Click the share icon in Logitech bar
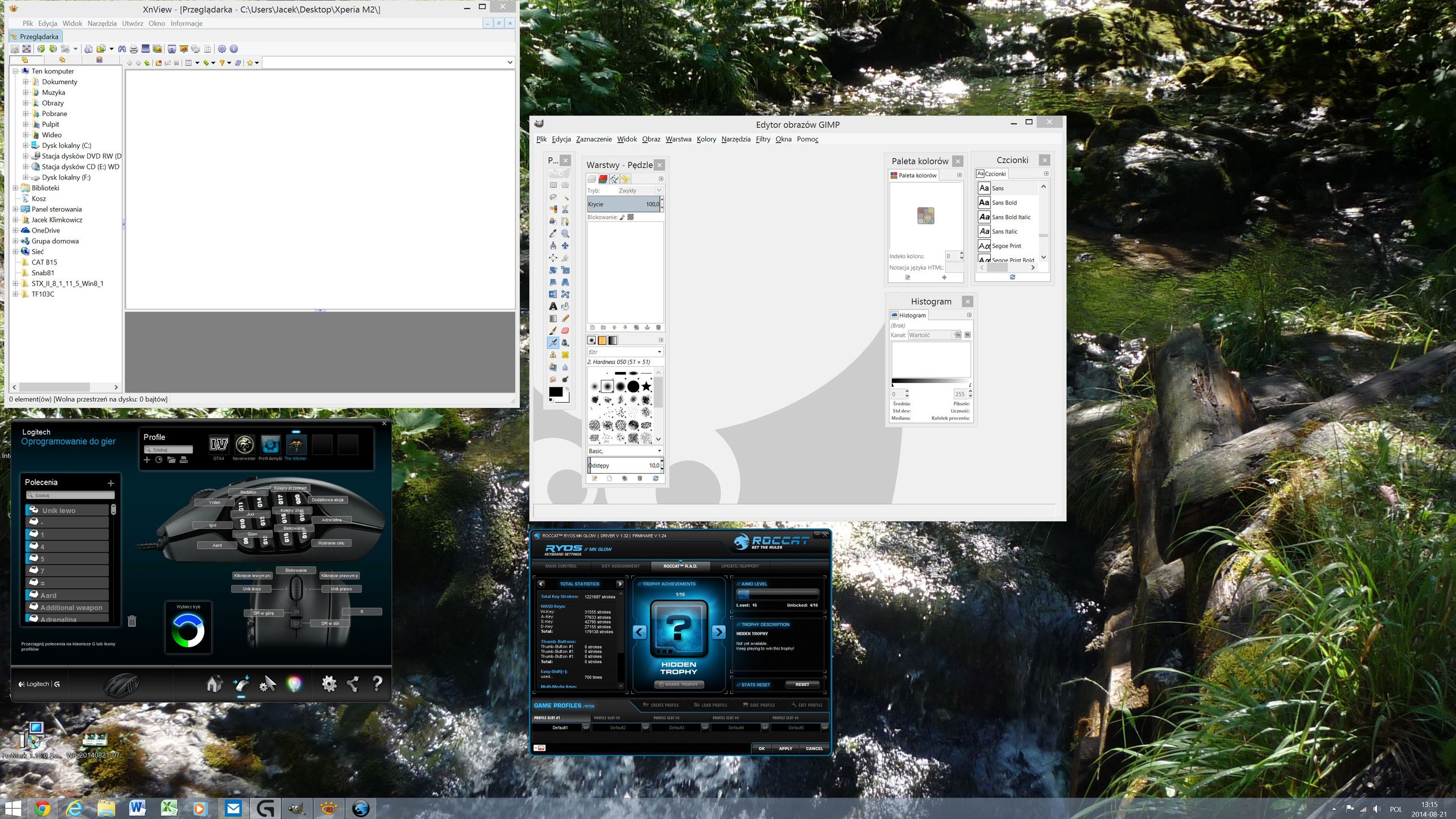1456x819 pixels. [353, 684]
